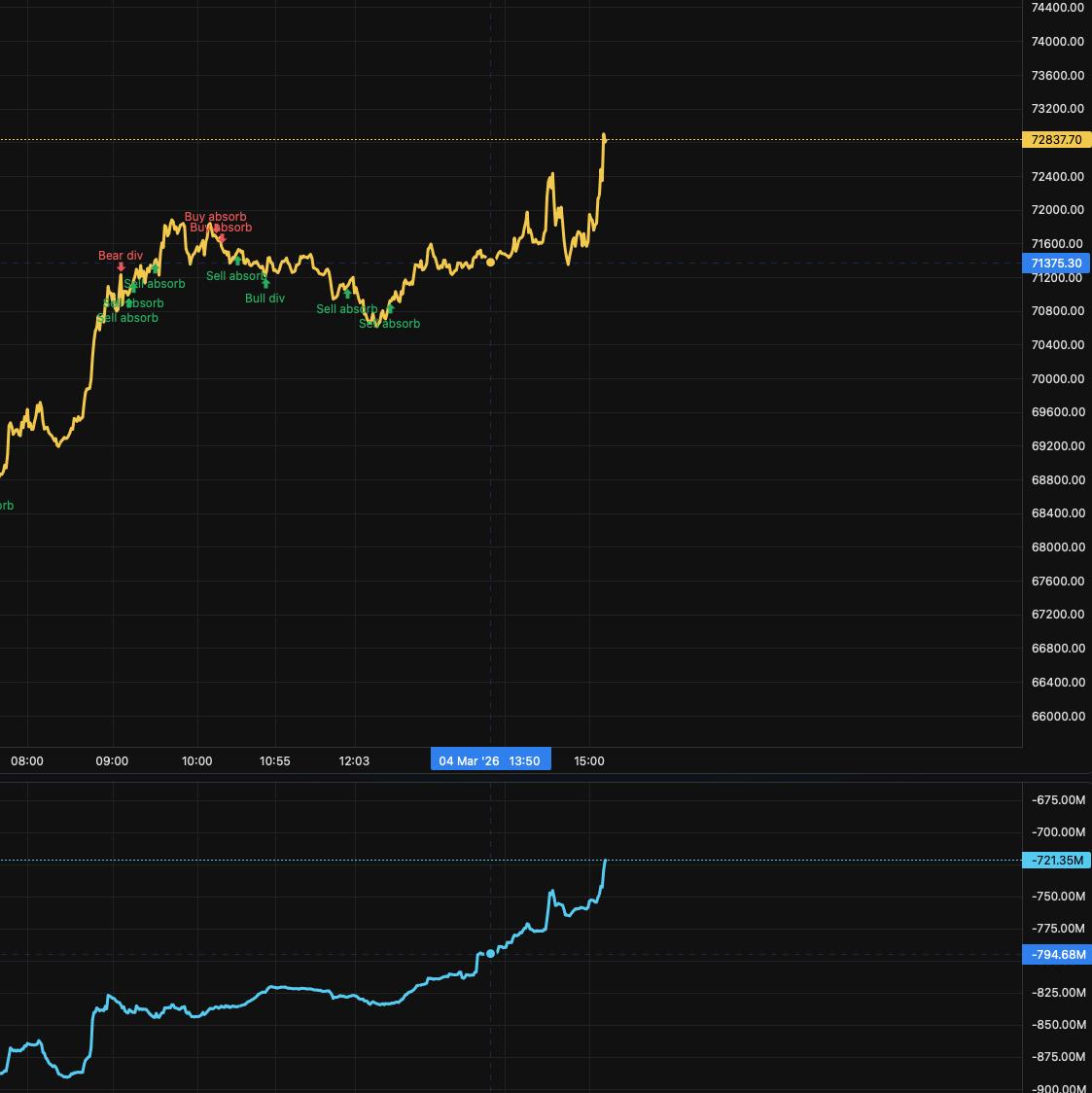Click the 08:00 time axis label
This screenshot has height=1093, width=1092.
coord(27,760)
